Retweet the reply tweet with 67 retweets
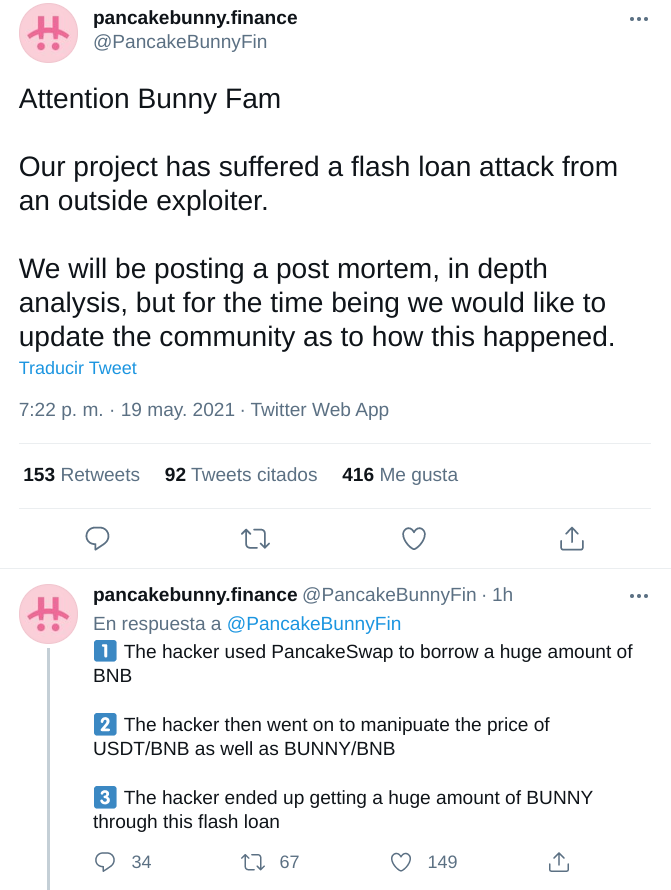The image size is (671, 890). click(x=253, y=862)
